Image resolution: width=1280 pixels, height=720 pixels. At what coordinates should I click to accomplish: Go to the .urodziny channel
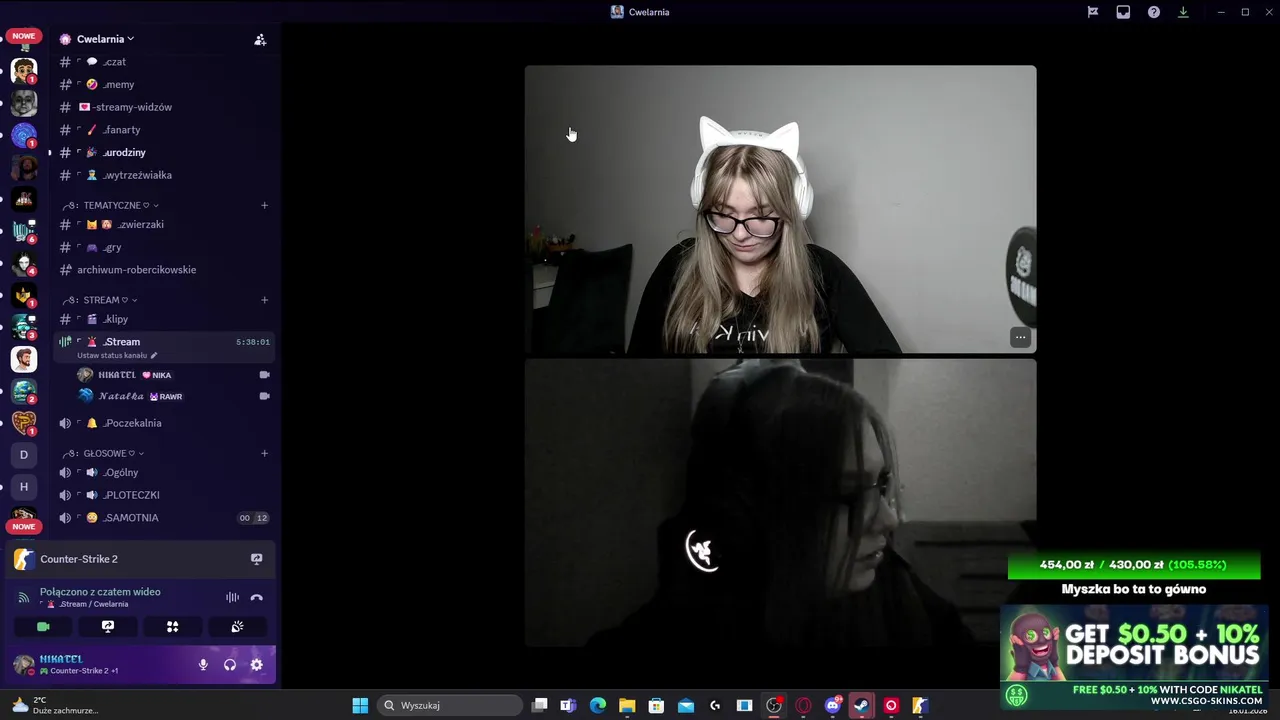(164, 152)
